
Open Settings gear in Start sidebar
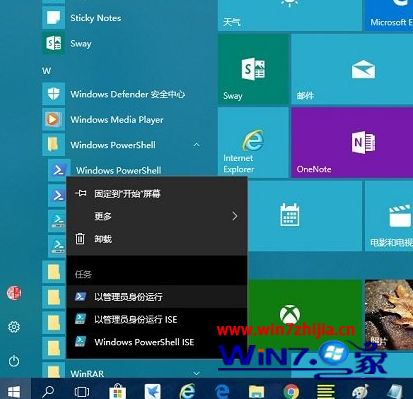14,327
